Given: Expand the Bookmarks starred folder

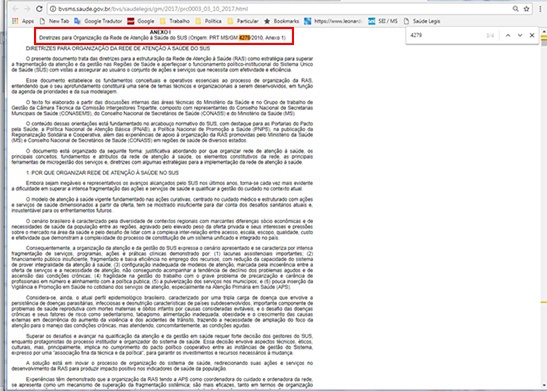Looking at the screenshot, I should (282, 21).
